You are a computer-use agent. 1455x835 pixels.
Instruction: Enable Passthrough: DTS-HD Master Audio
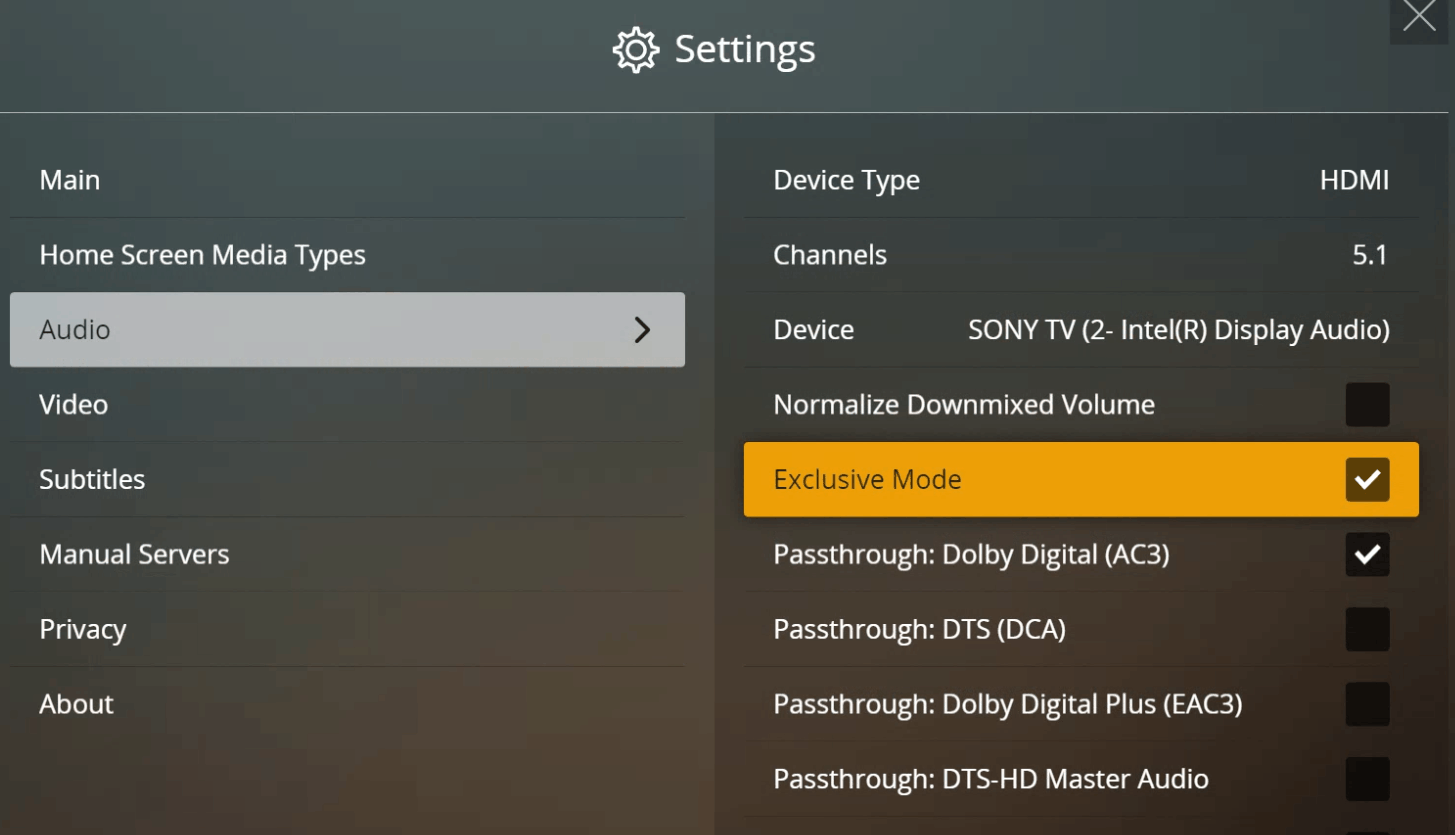[x=1367, y=779]
